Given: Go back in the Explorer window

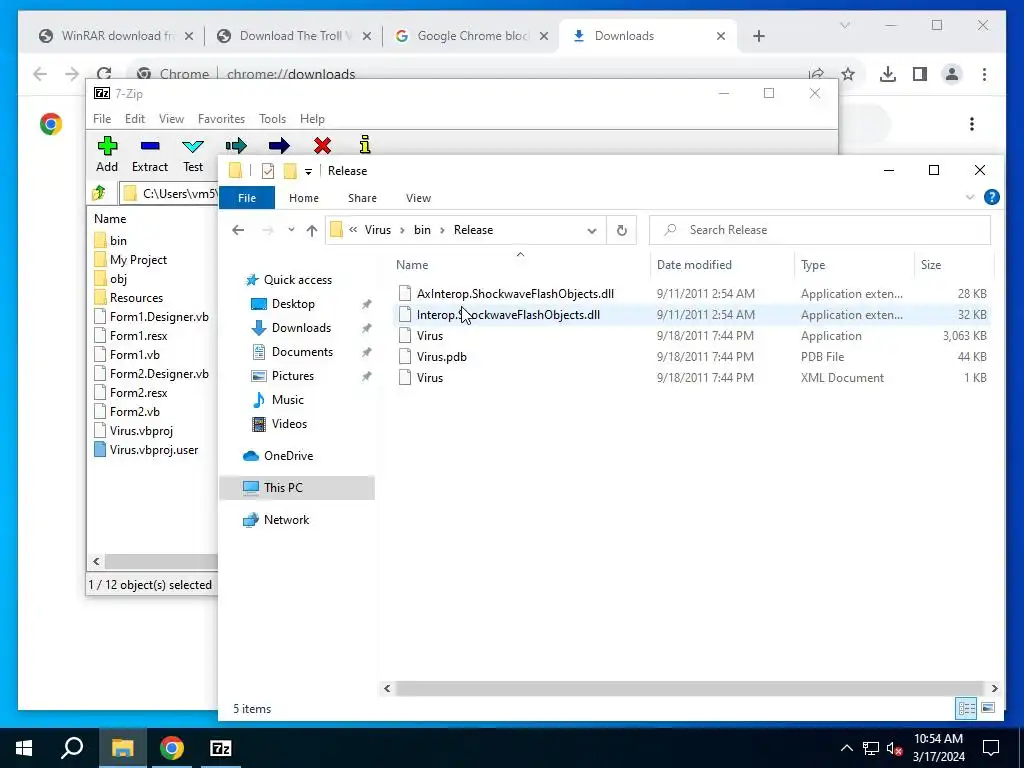Looking at the screenshot, I should pyautogui.click(x=238, y=230).
